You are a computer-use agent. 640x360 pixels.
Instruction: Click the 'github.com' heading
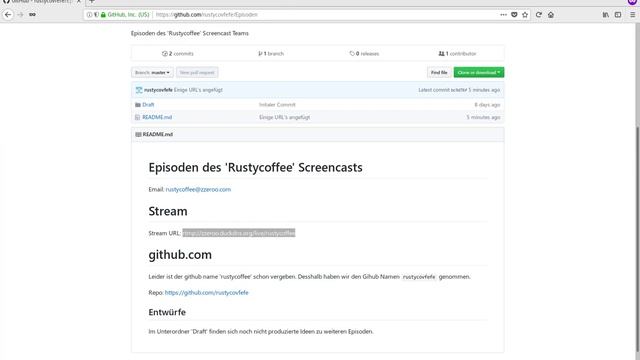(180, 255)
